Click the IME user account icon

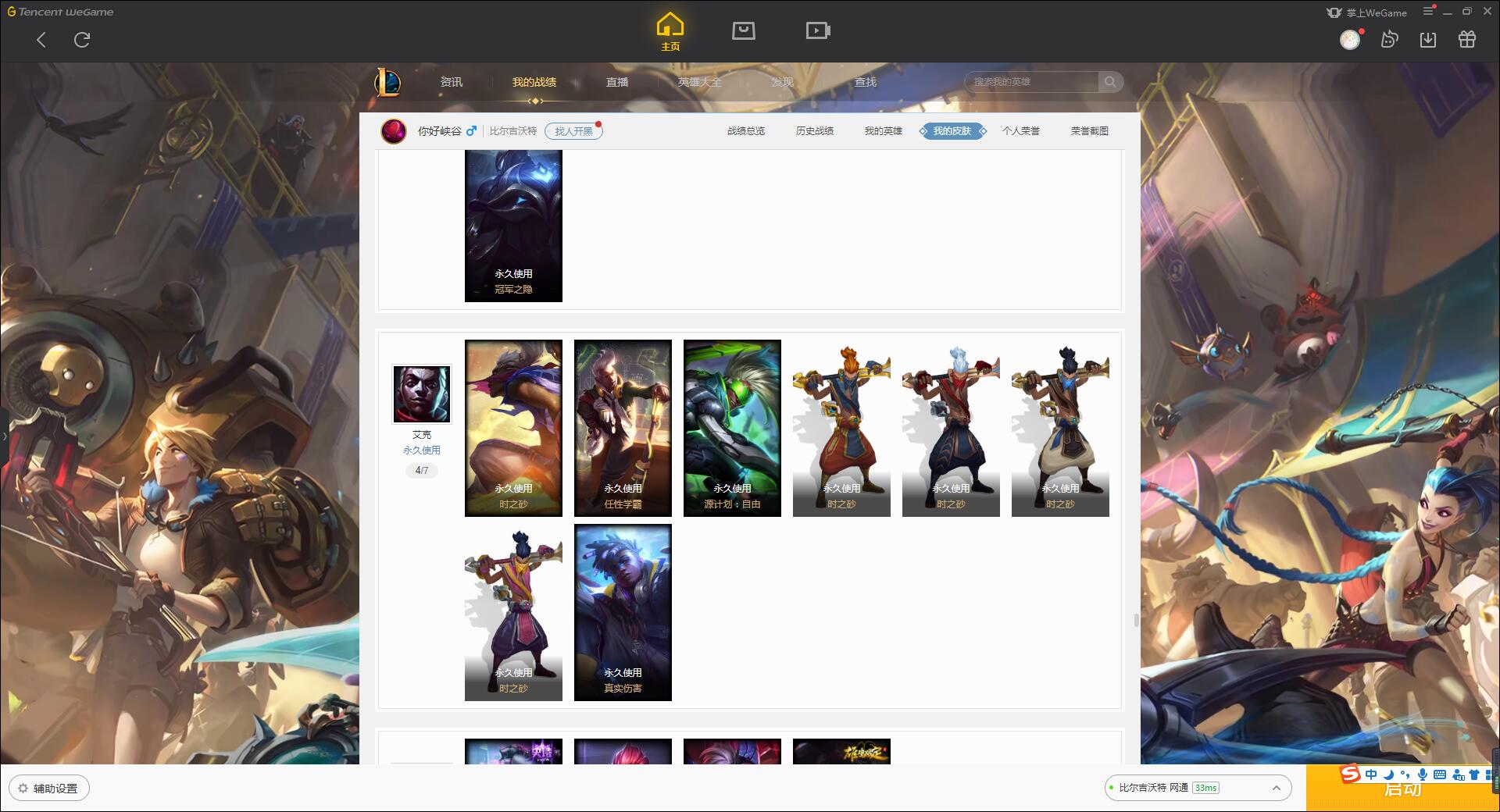[x=1458, y=775]
